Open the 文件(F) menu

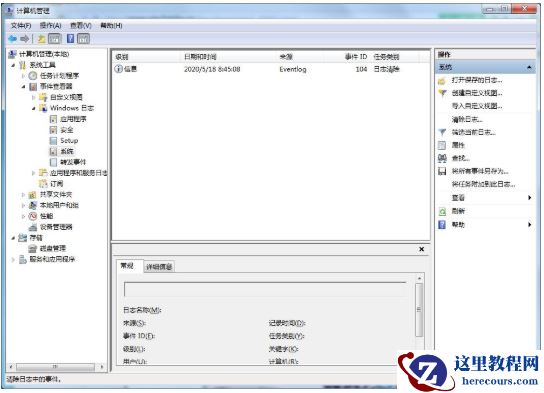click(21, 26)
